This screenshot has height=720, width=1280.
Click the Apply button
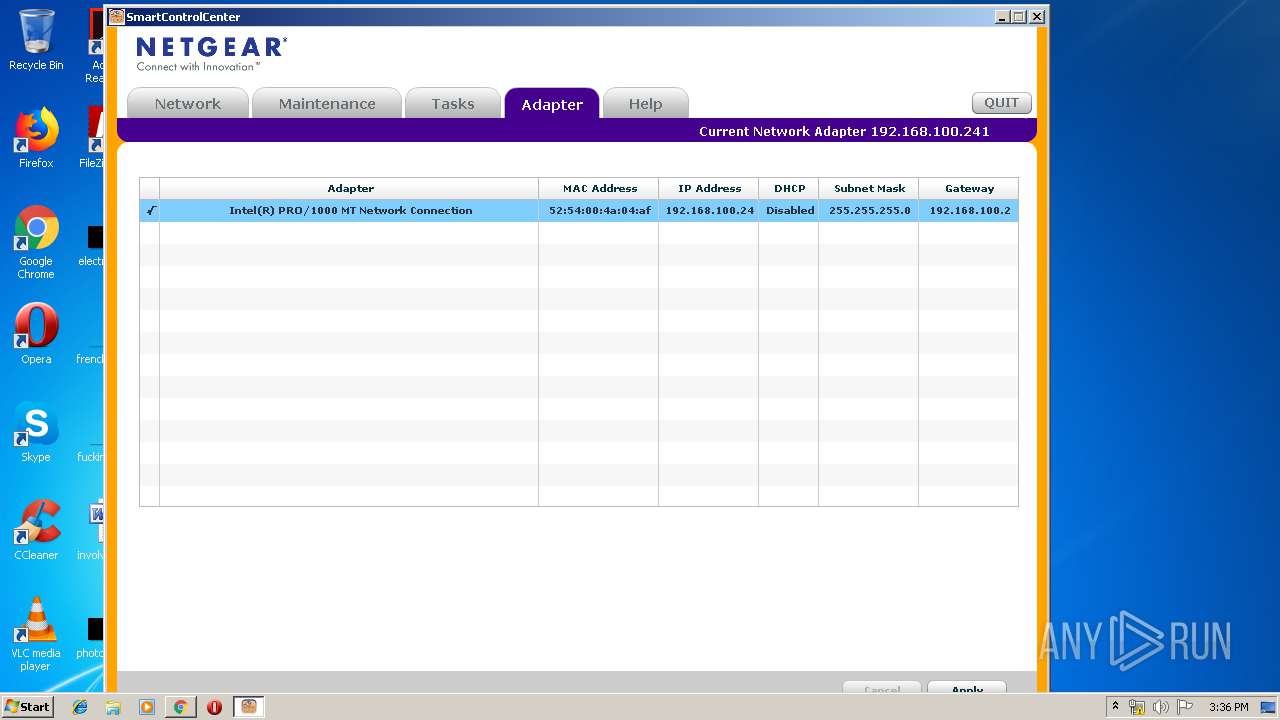[967, 689]
